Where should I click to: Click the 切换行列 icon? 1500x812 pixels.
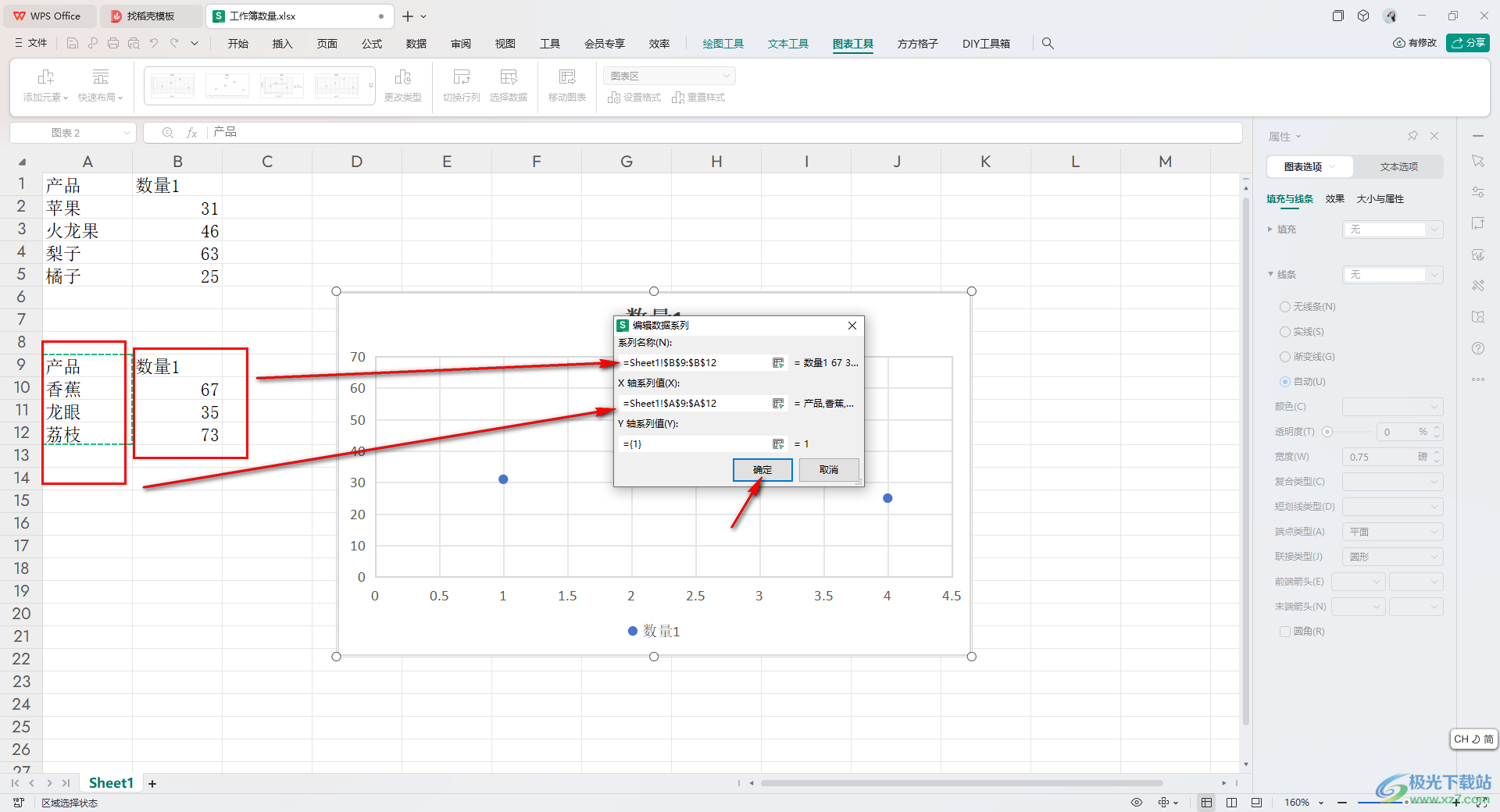(x=462, y=77)
